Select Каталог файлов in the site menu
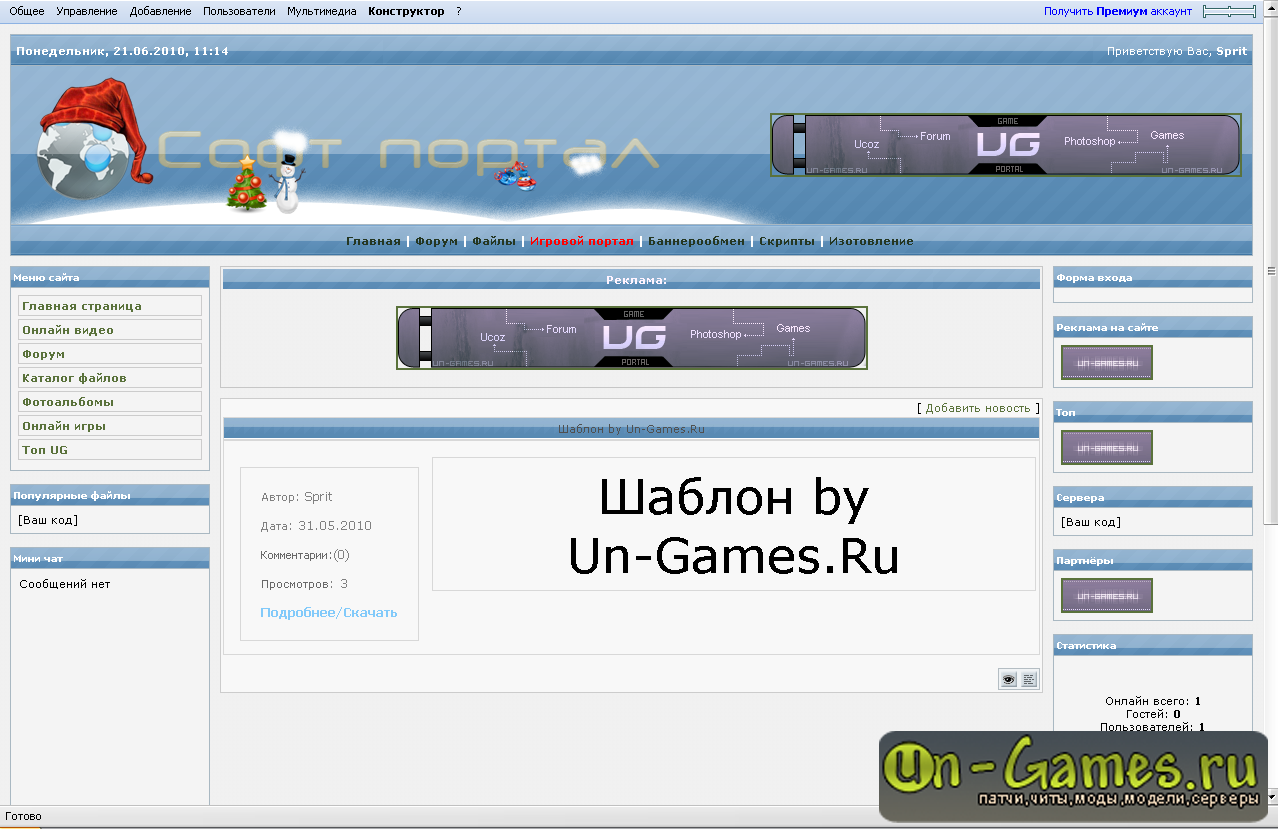Viewport: 1278px width, 829px height. 110,378
